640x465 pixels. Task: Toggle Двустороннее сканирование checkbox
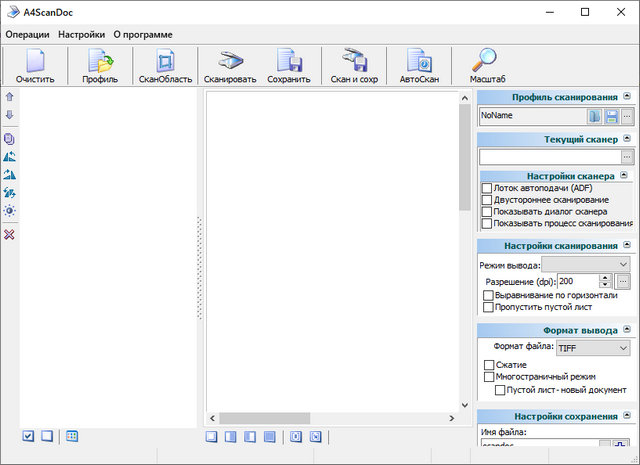pyautogui.click(x=487, y=200)
